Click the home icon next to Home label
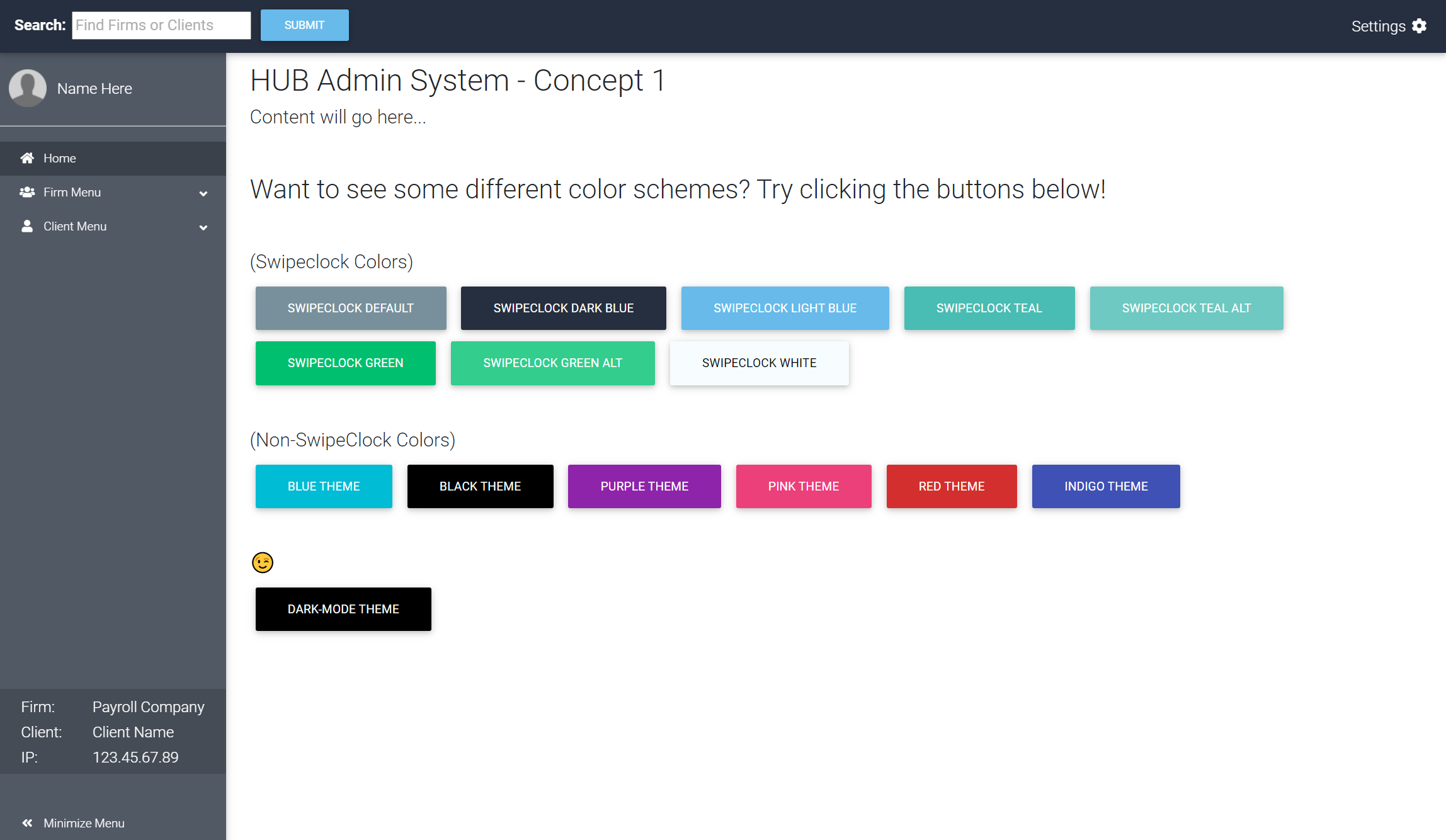 click(x=26, y=158)
